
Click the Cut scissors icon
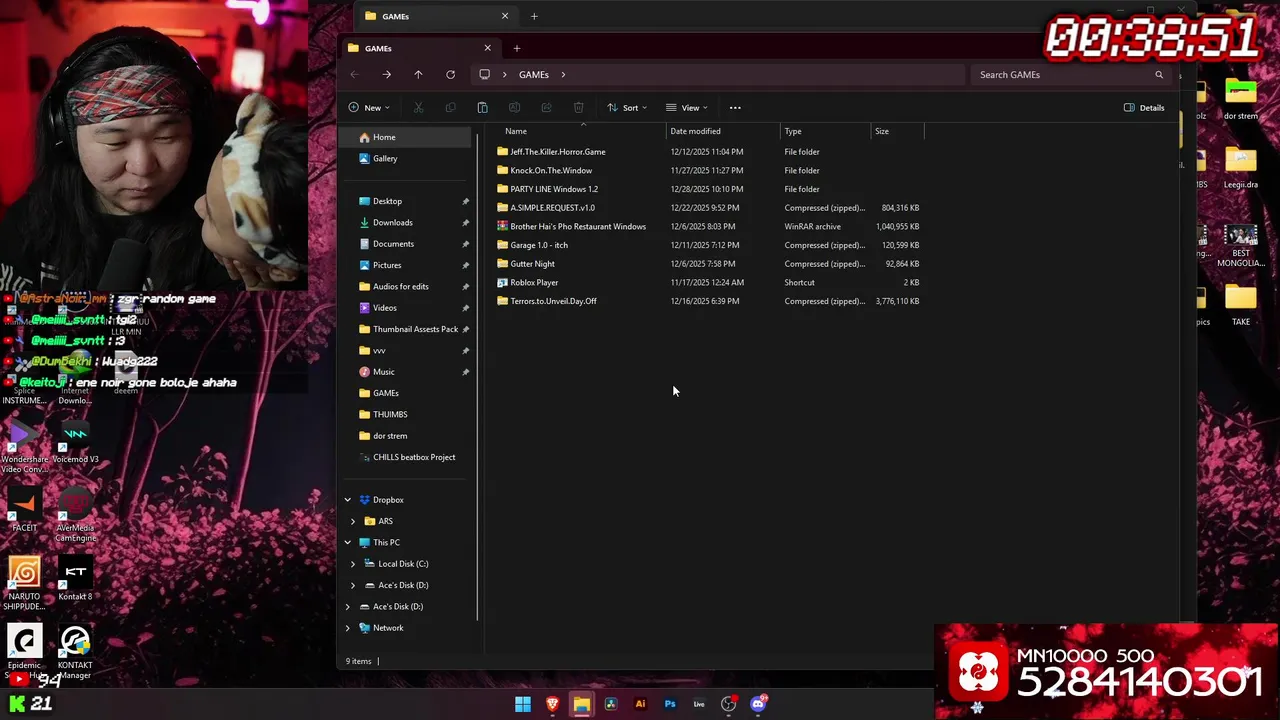point(418,108)
